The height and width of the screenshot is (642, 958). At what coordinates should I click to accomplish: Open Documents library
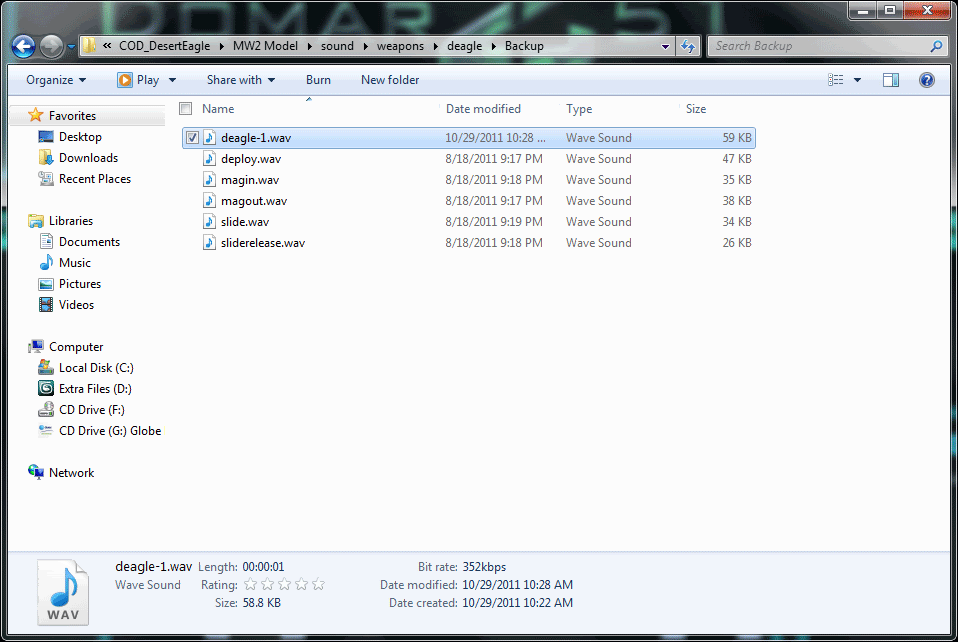pyautogui.click(x=89, y=242)
